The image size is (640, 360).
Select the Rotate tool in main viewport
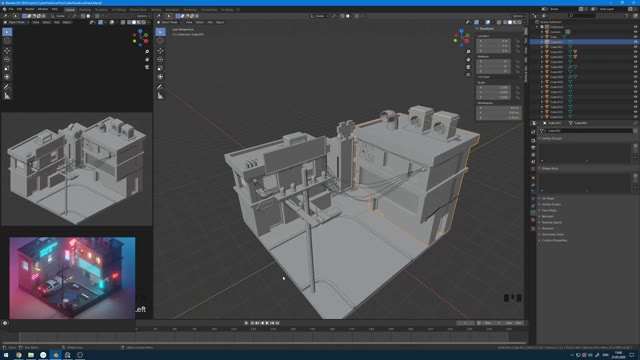(x=160, y=59)
